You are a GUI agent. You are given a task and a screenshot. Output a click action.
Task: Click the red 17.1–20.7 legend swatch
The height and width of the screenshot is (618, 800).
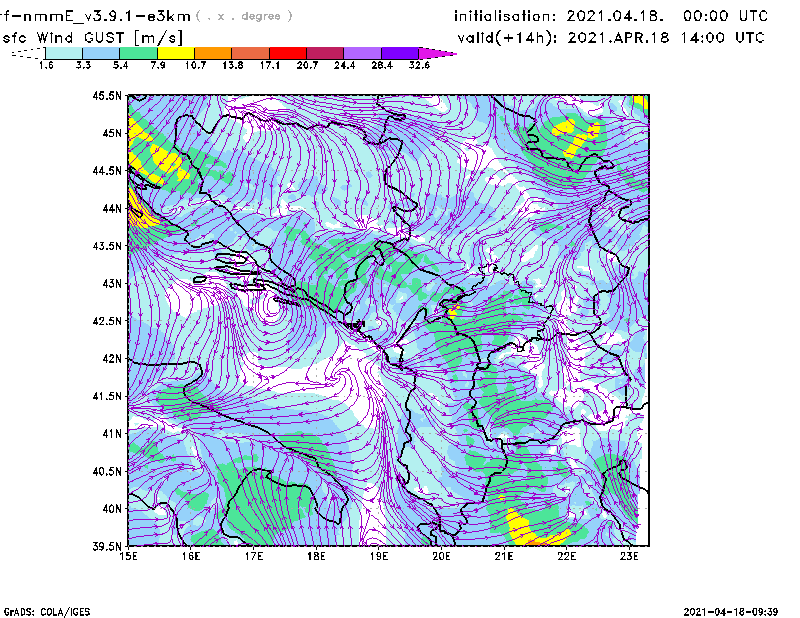point(288,53)
